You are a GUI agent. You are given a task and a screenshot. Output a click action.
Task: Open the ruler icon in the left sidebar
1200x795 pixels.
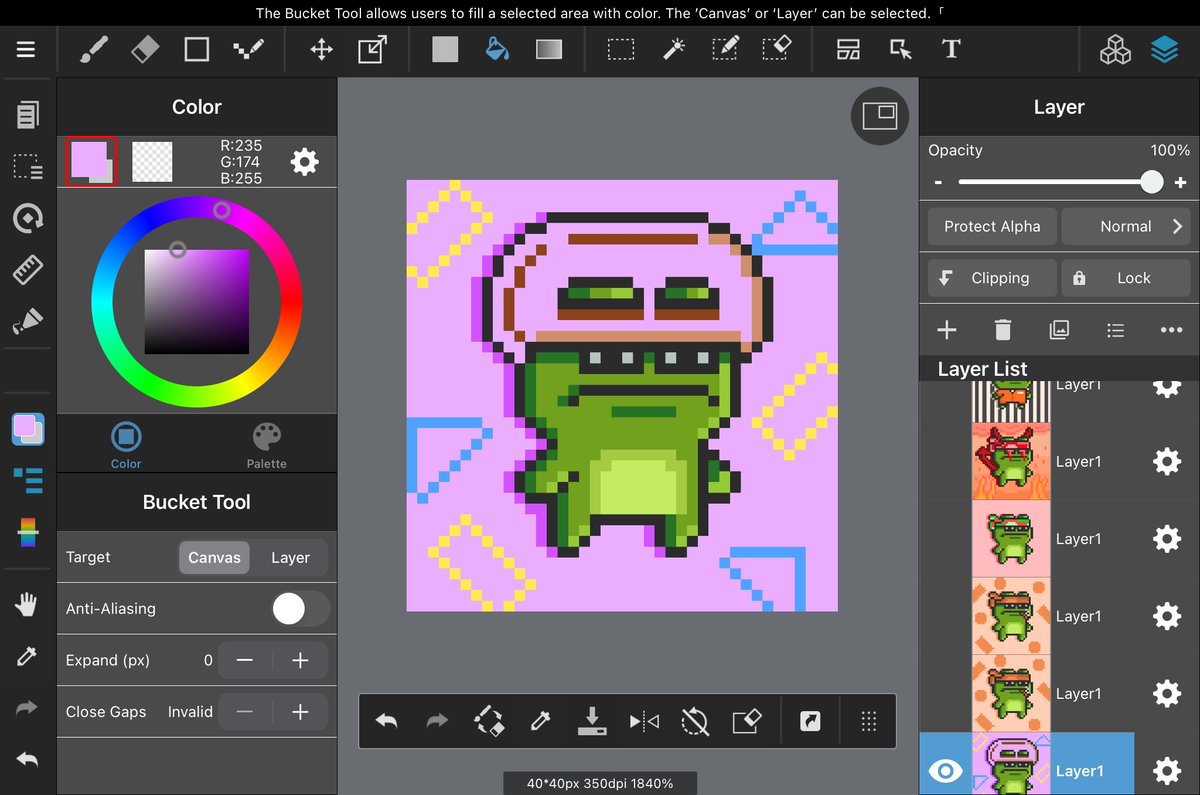(27, 270)
